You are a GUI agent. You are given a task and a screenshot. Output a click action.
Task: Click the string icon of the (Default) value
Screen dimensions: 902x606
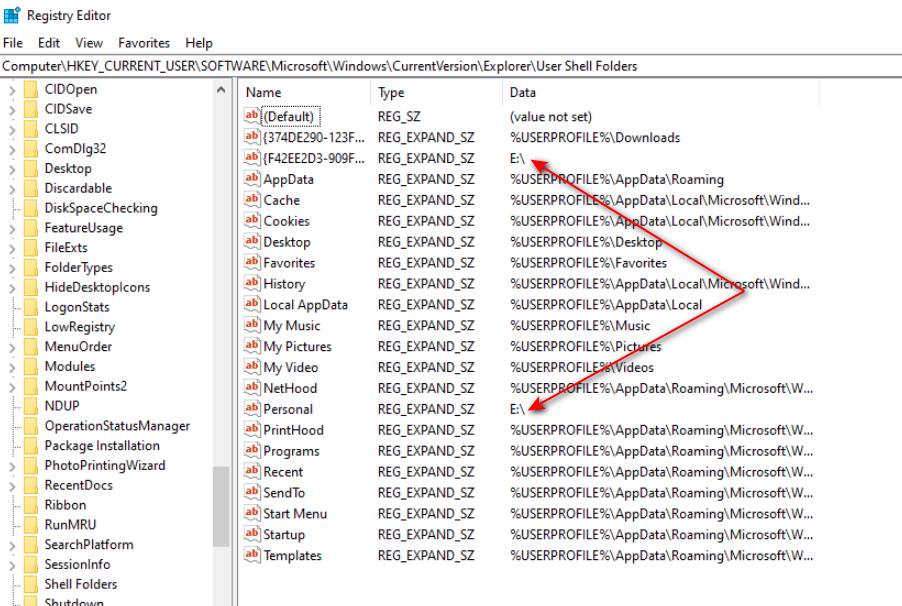tap(251, 116)
